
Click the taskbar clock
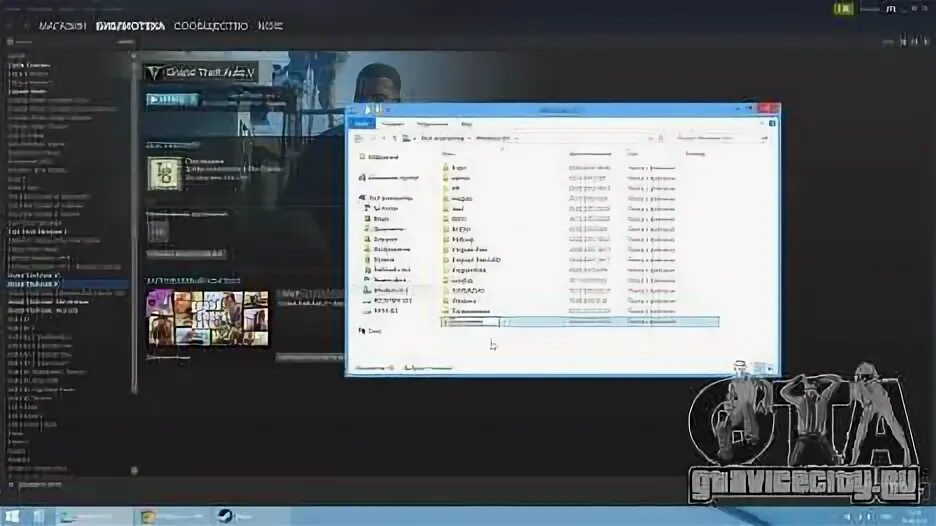click(x=913, y=516)
